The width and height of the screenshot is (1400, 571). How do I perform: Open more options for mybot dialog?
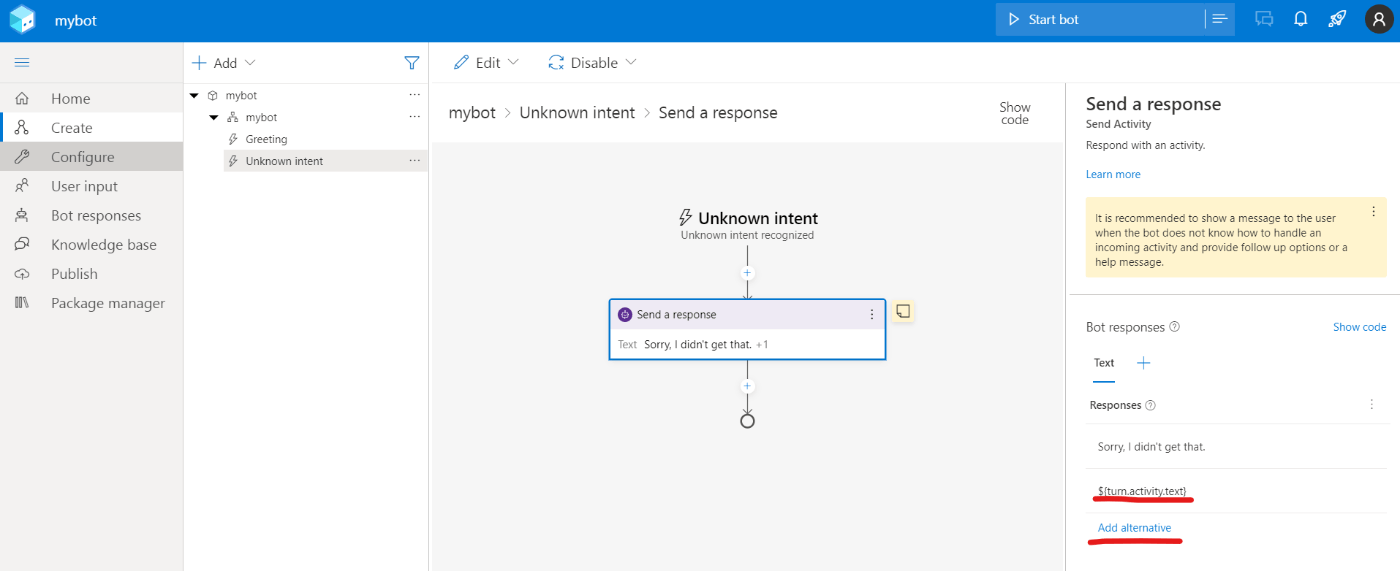coord(415,117)
